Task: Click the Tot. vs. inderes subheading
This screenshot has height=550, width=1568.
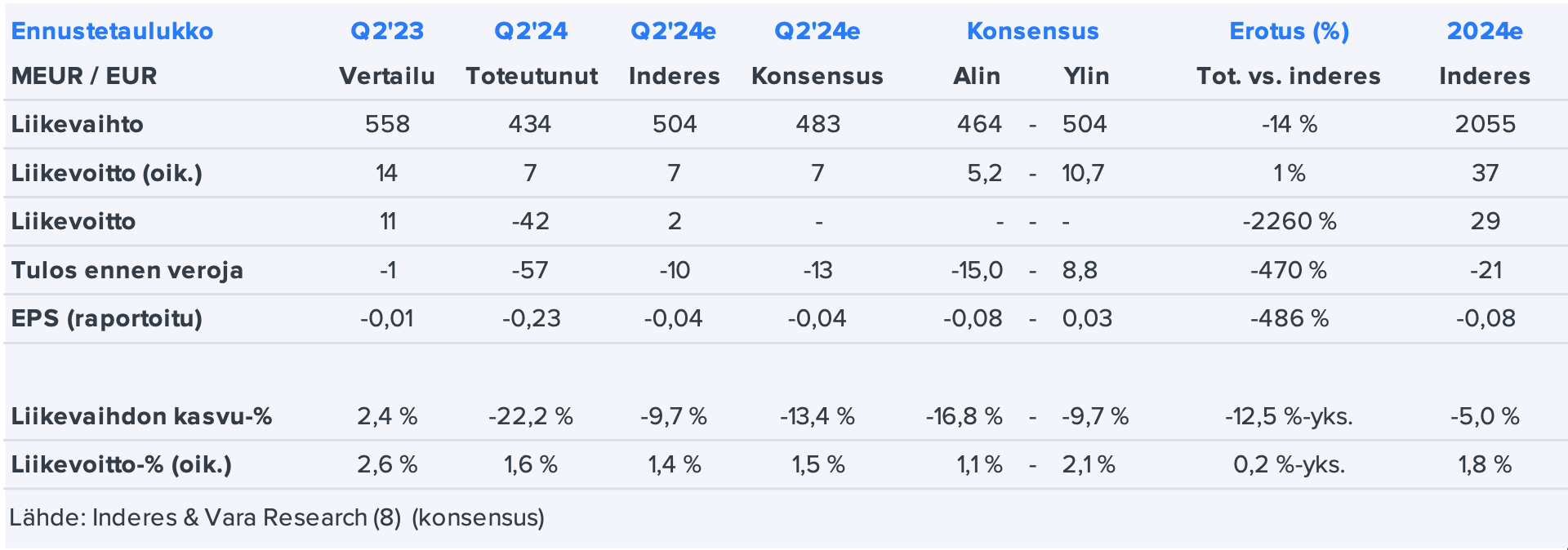Action: [x=1289, y=76]
